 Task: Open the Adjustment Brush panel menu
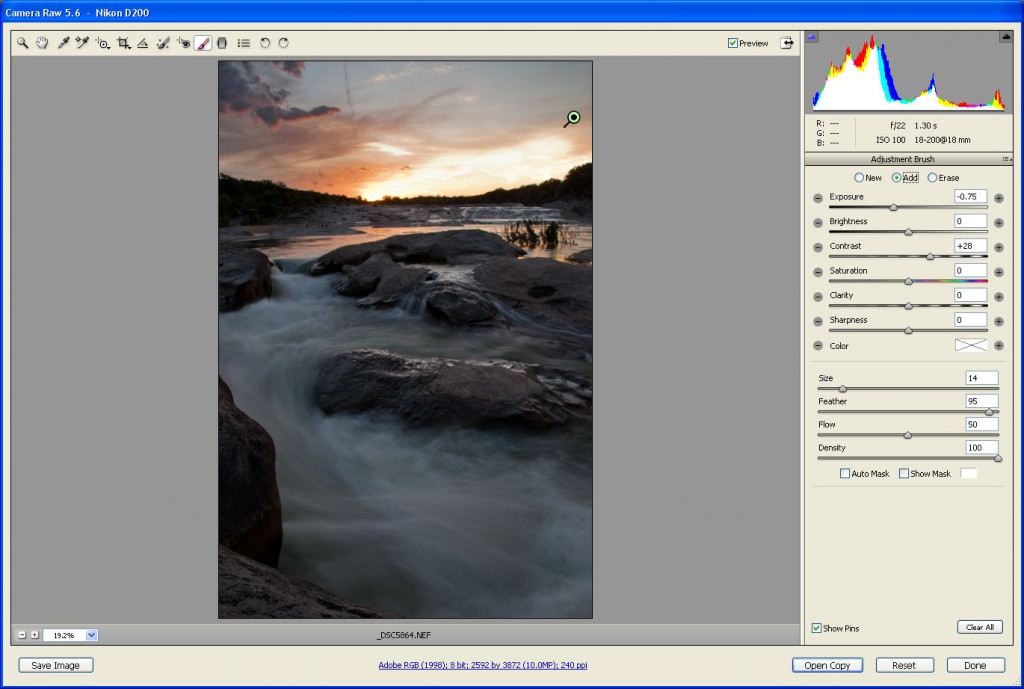coord(1006,159)
